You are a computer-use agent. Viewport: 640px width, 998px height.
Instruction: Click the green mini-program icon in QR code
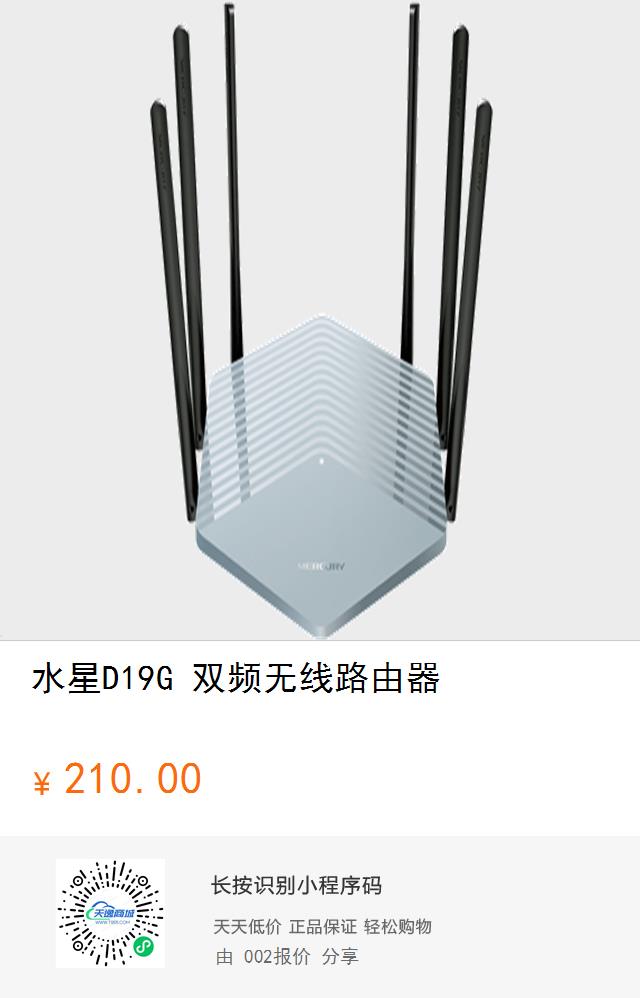click(x=144, y=947)
